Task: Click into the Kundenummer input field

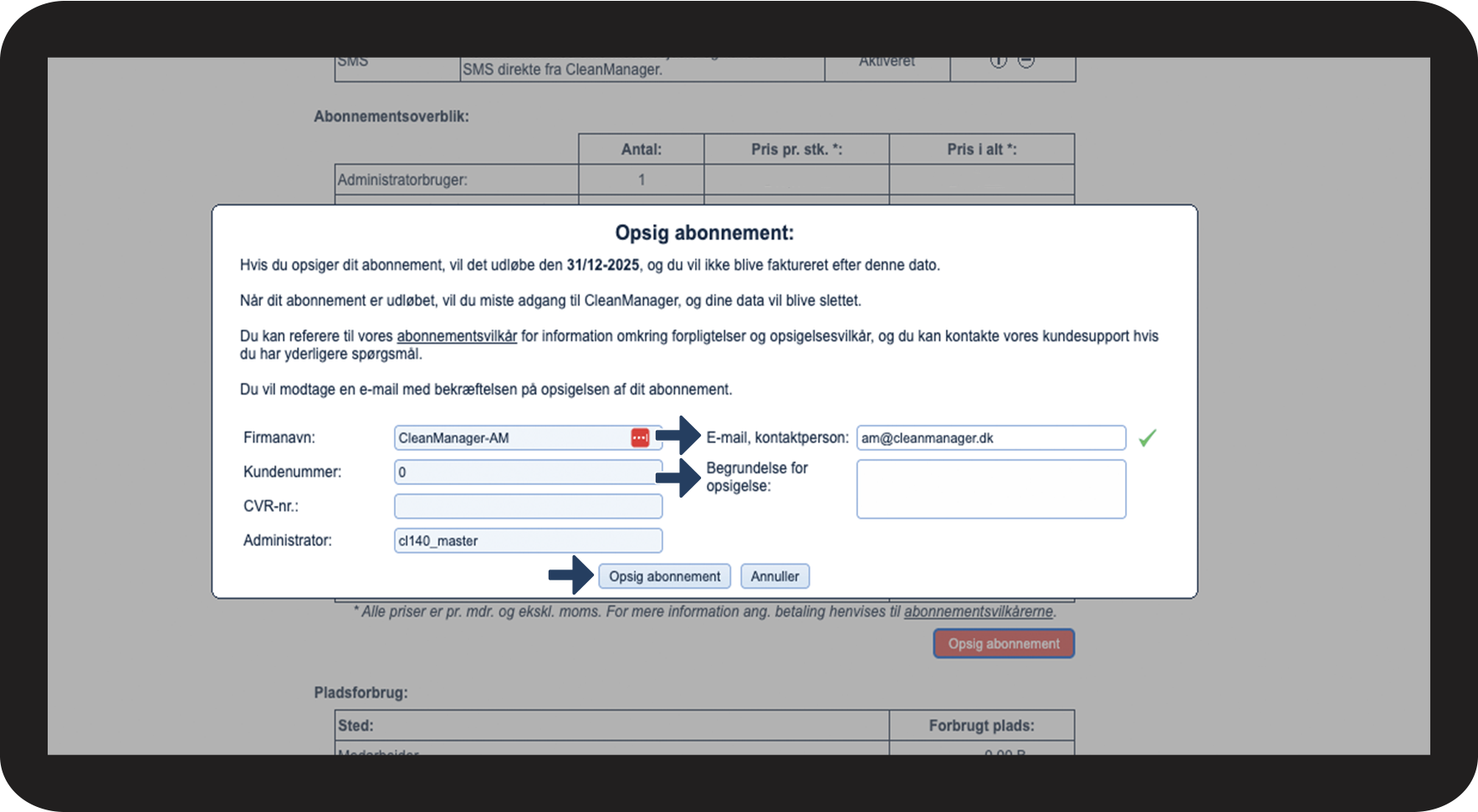Action: click(x=528, y=472)
